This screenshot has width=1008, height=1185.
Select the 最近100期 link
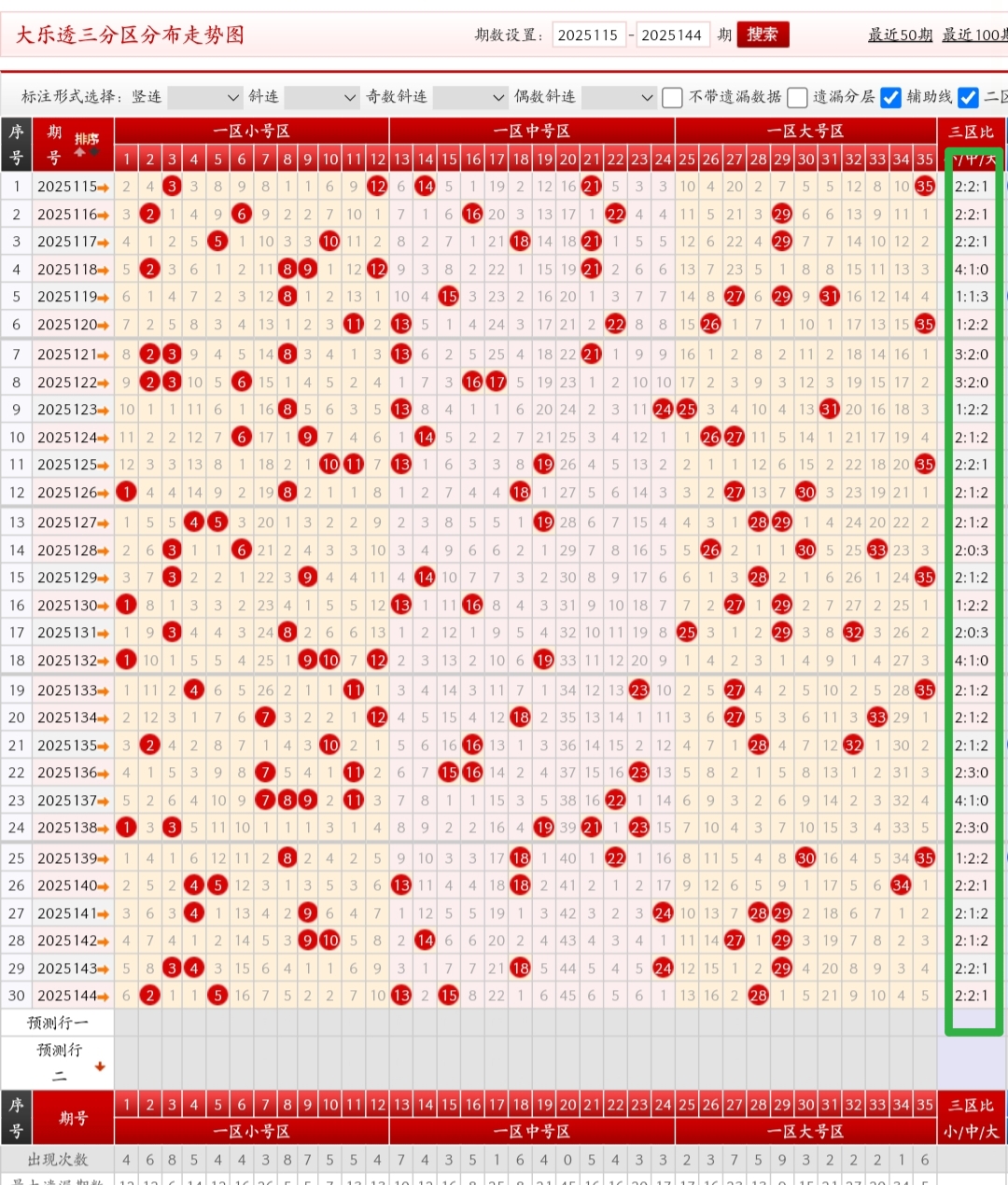[x=973, y=35]
